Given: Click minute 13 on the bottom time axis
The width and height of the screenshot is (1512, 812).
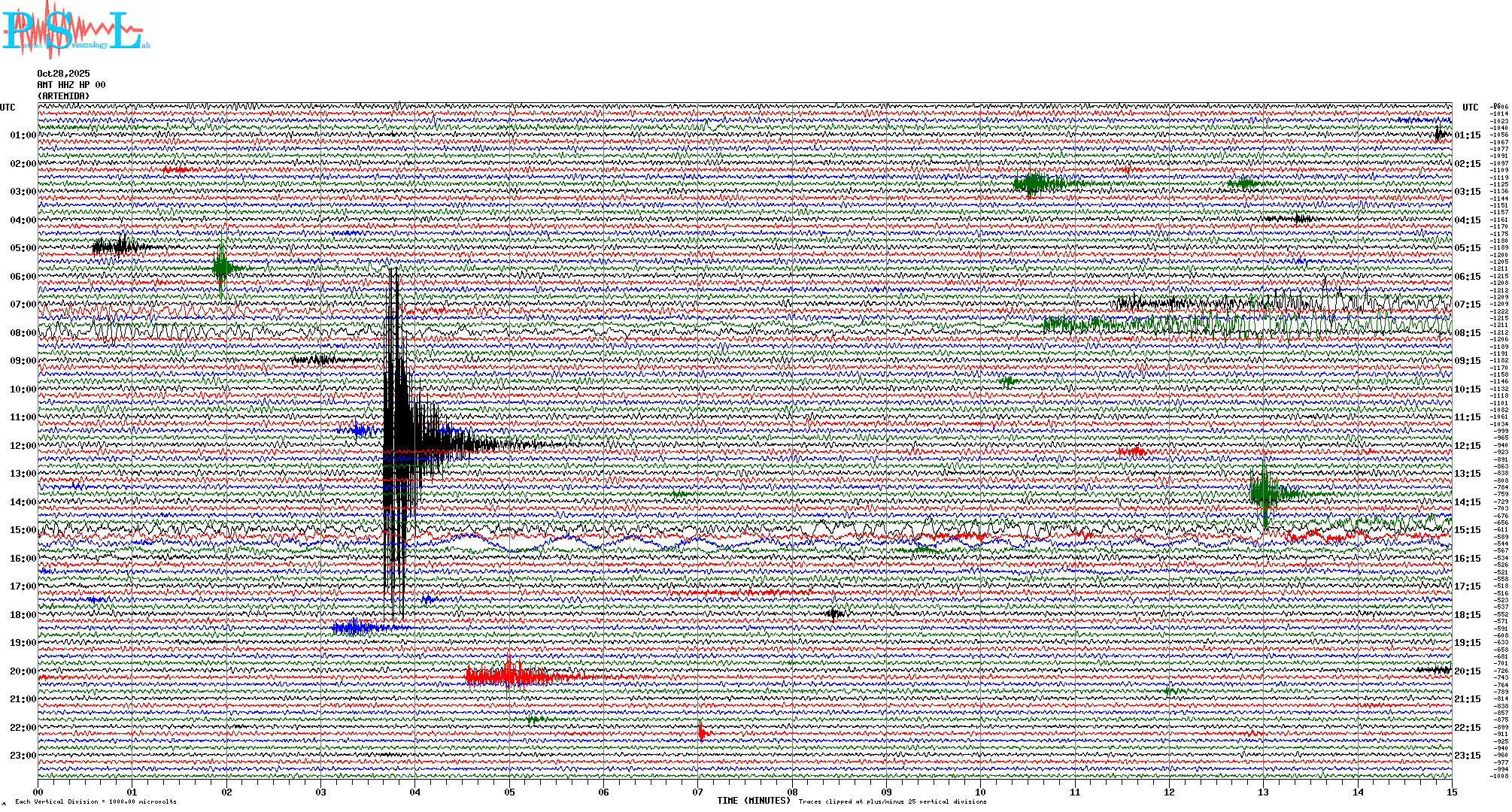Looking at the screenshot, I should click(1263, 792).
